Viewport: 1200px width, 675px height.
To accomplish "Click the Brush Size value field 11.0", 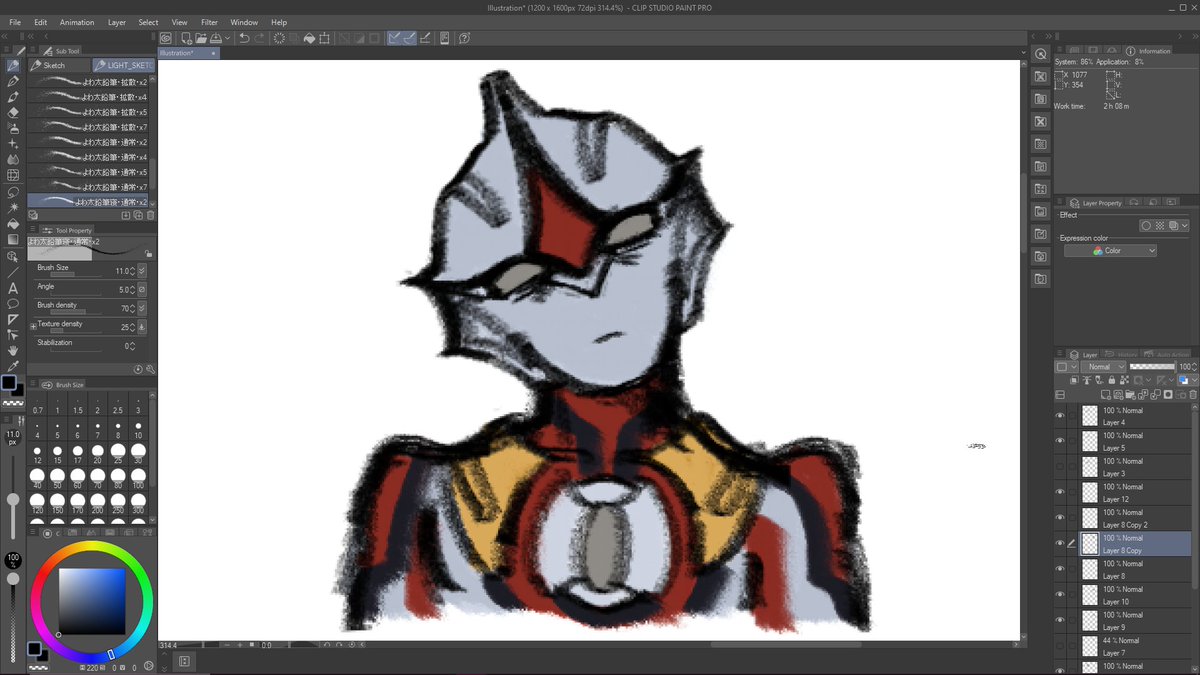I will tap(124, 271).
